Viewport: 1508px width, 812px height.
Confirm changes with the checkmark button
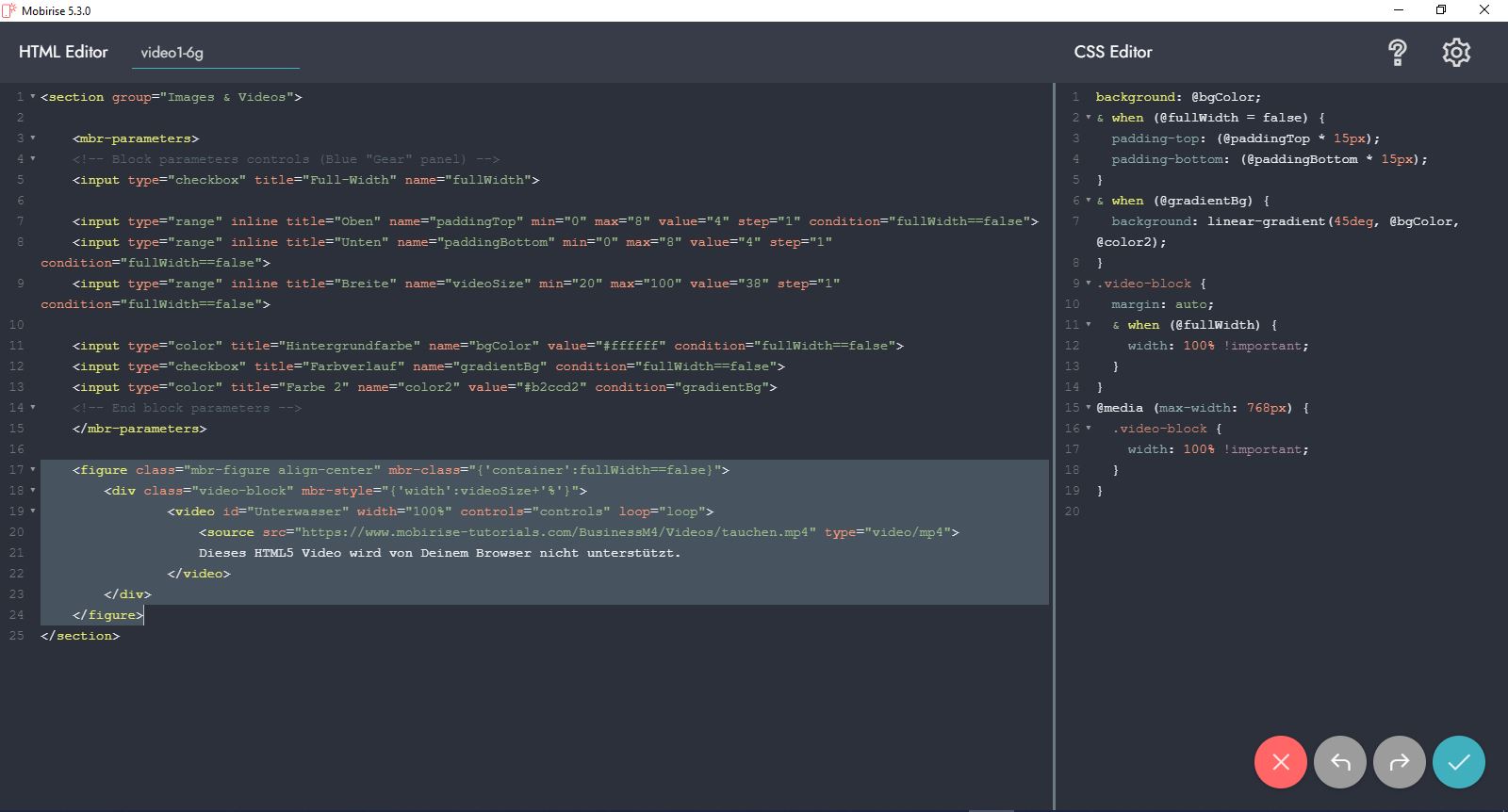1459,762
